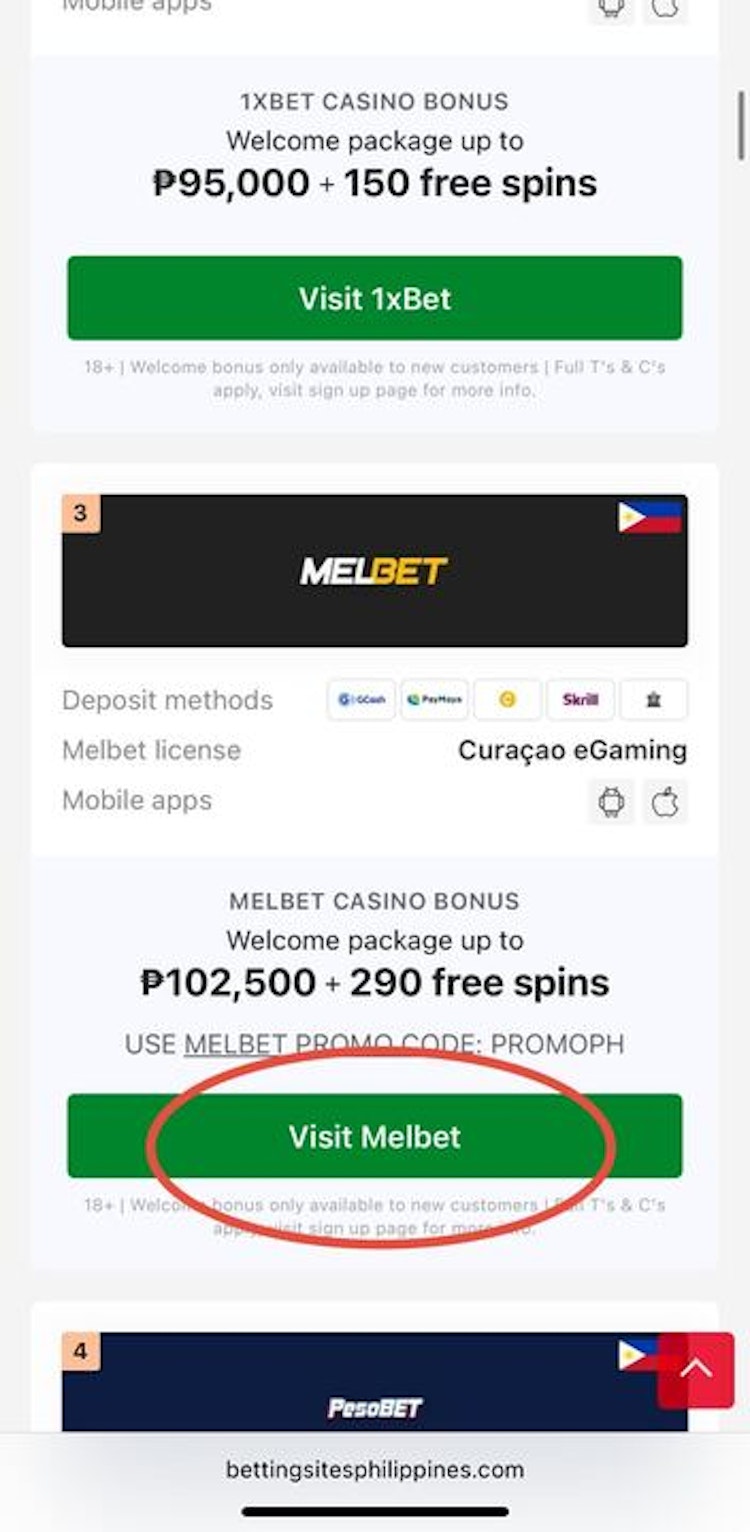Click the PayMaya deposit icon

tap(434, 699)
